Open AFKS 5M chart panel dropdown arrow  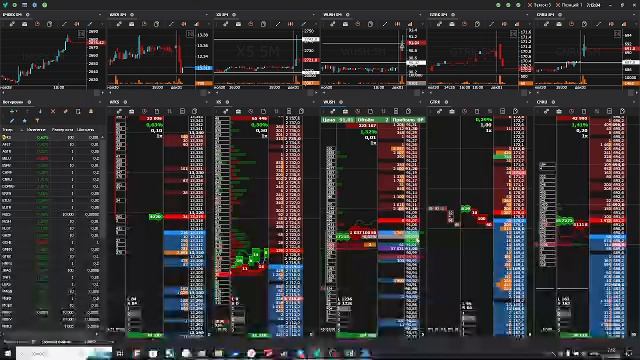pos(207,15)
